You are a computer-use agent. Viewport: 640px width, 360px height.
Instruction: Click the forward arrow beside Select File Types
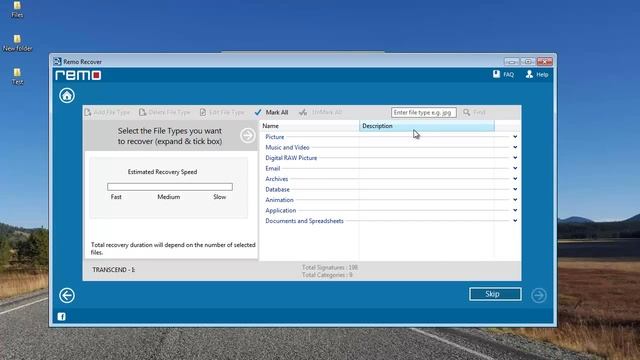click(247, 135)
